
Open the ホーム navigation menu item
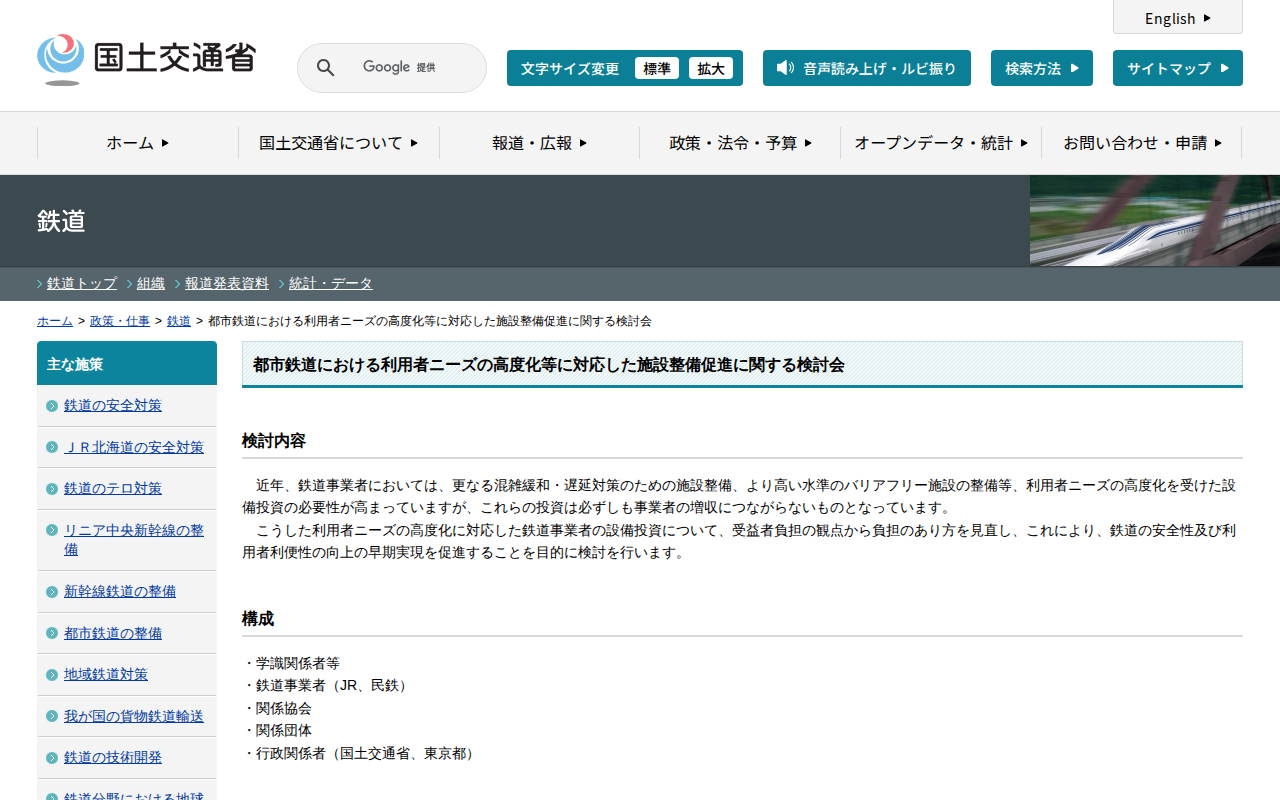click(x=138, y=143)
